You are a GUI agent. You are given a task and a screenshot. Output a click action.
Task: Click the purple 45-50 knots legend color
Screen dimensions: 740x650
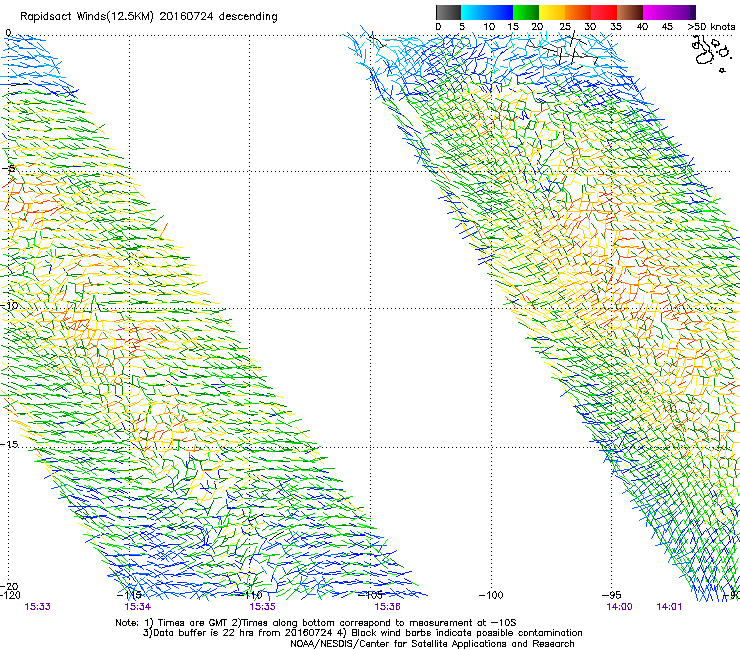pos(682,12)
